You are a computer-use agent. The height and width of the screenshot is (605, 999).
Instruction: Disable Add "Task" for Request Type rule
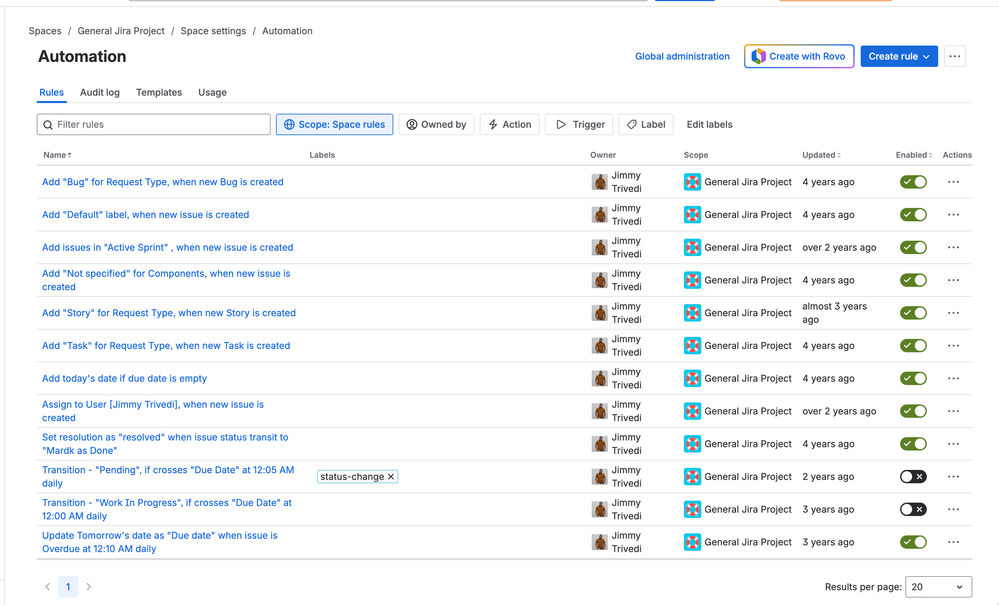913,346
